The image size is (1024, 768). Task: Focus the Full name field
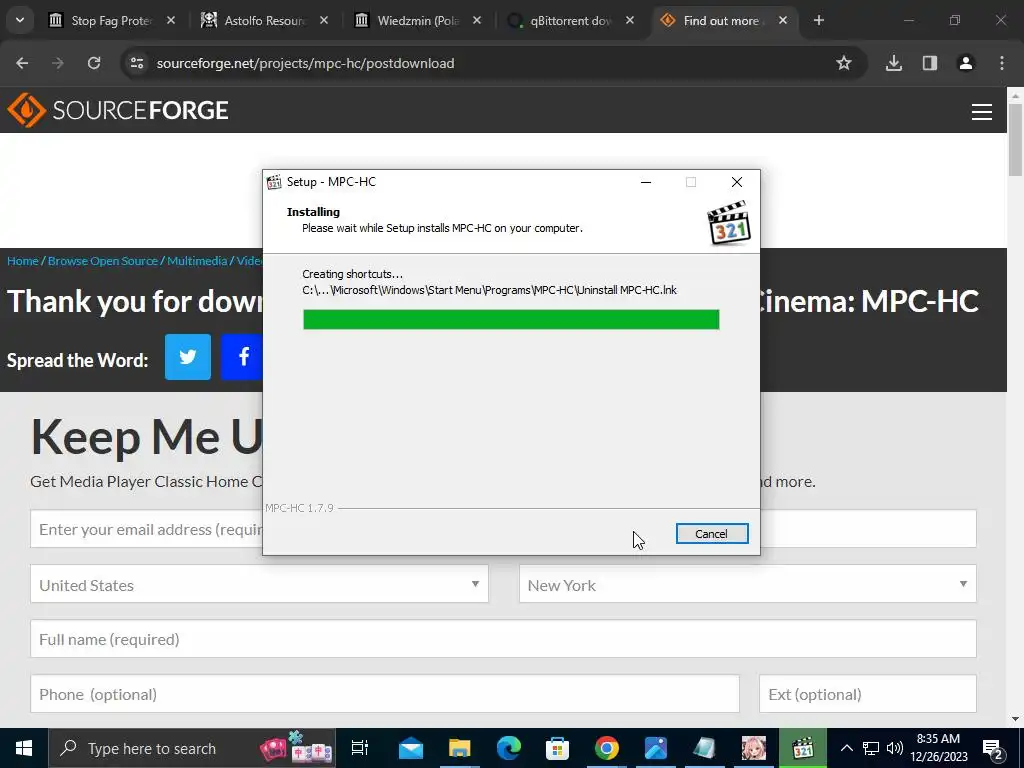(503, 639)
